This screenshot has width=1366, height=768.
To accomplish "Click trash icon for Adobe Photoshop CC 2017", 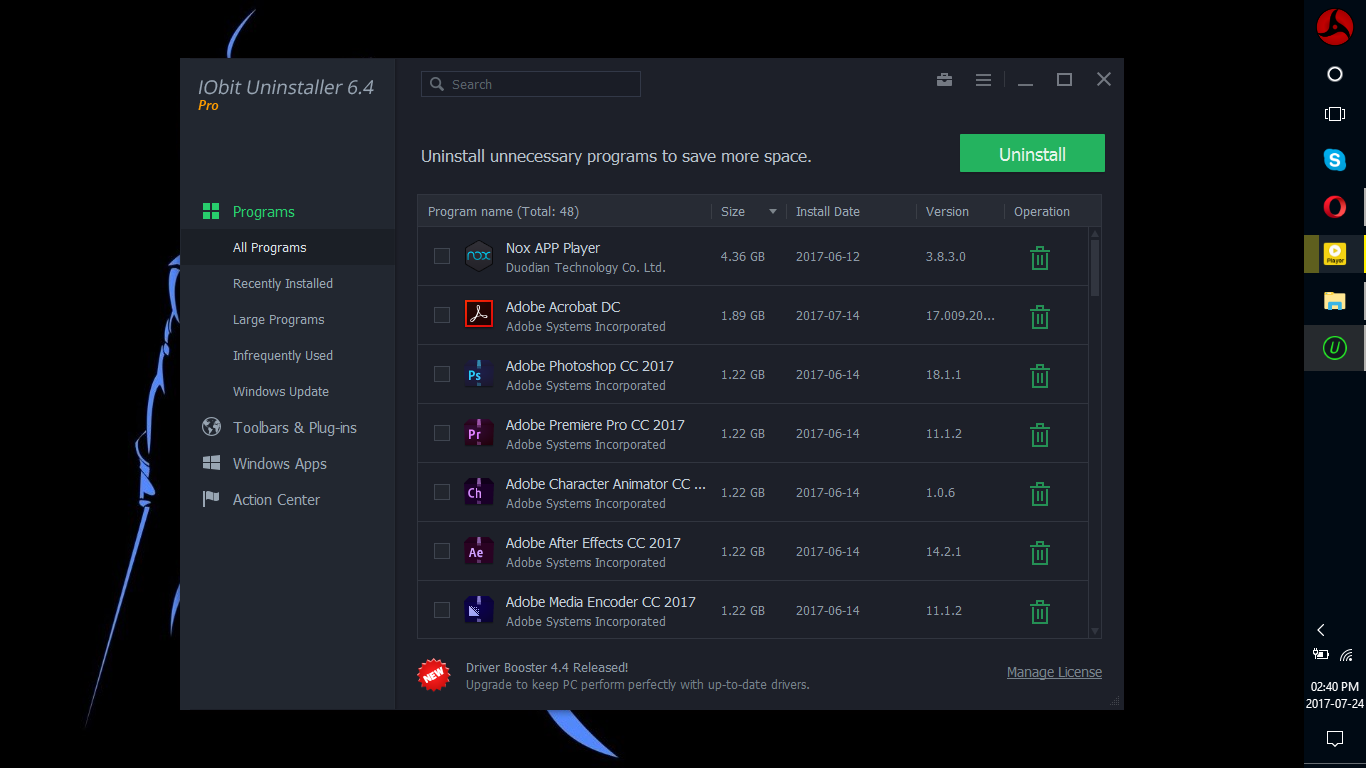I will 1040,376.
